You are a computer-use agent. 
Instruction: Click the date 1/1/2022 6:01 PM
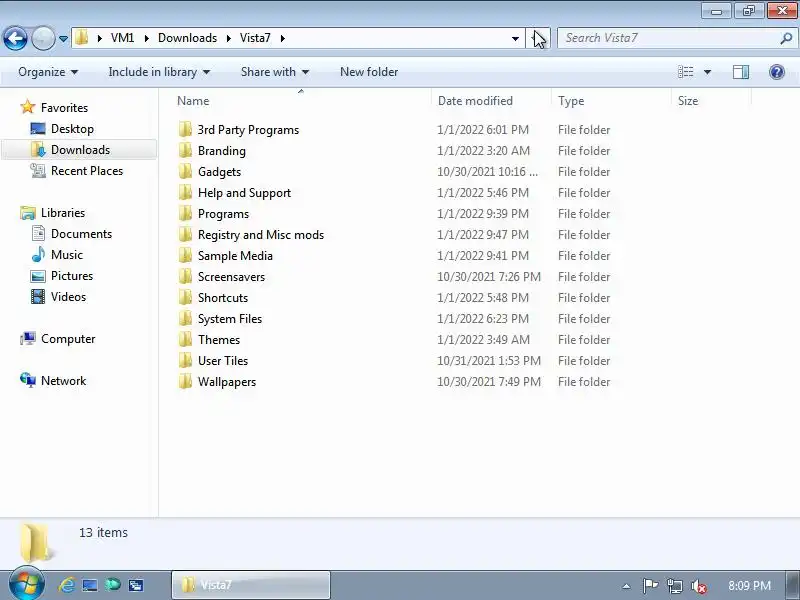coord(483,130)
